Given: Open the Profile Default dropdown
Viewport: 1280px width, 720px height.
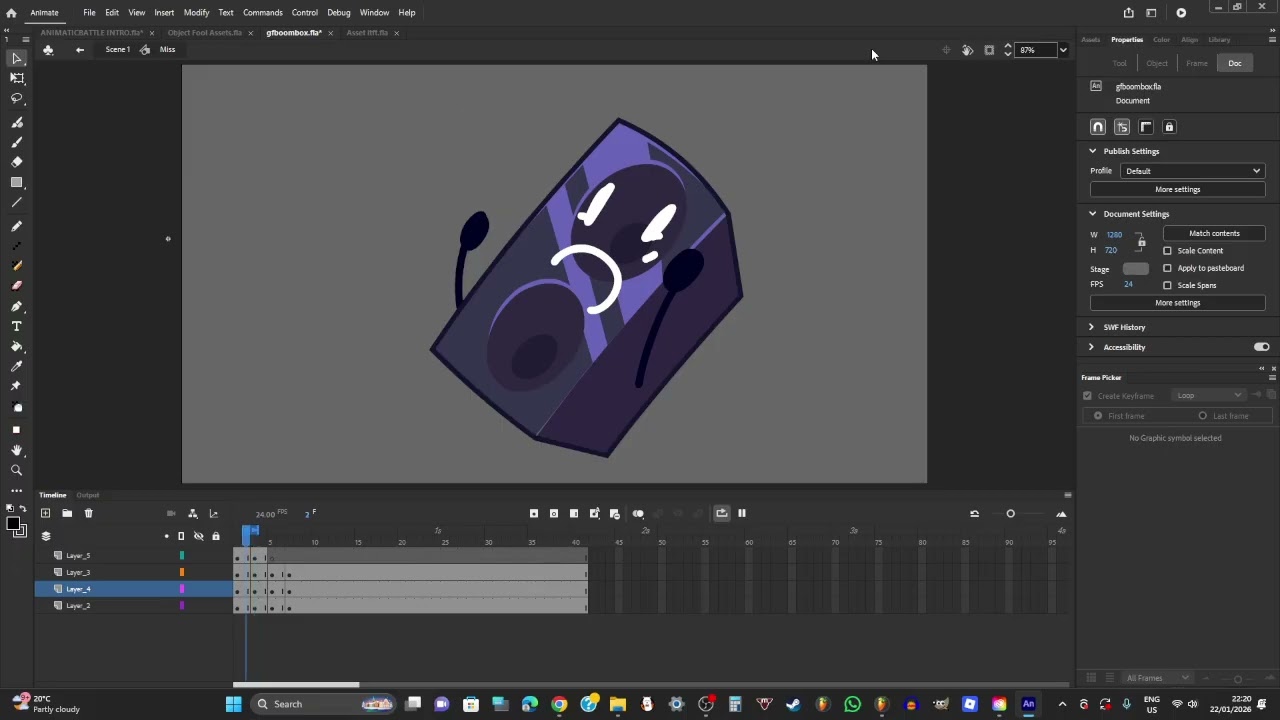Looking at the screenshot, I should click(1192, 171).
